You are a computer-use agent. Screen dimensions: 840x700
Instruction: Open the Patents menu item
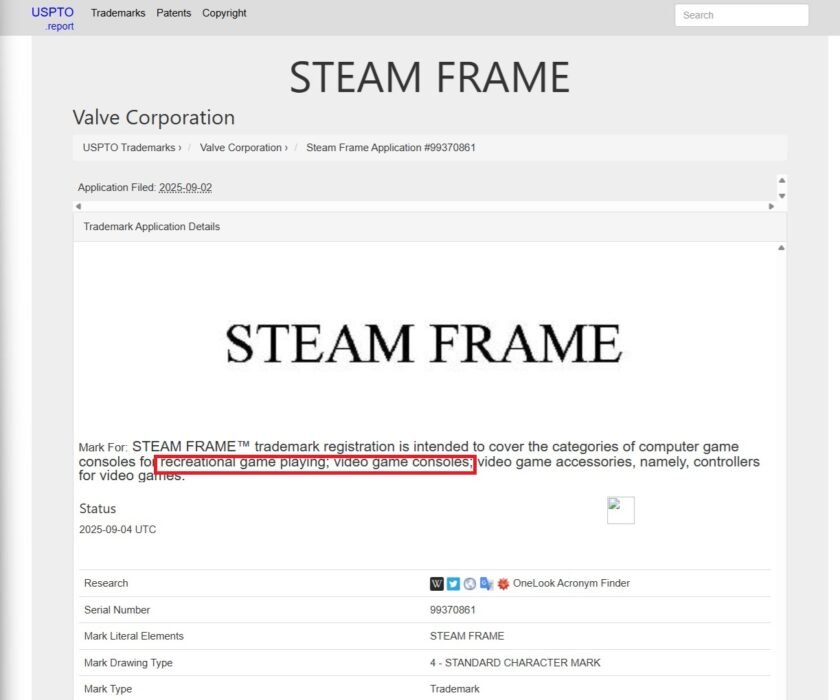click(175, 13)
